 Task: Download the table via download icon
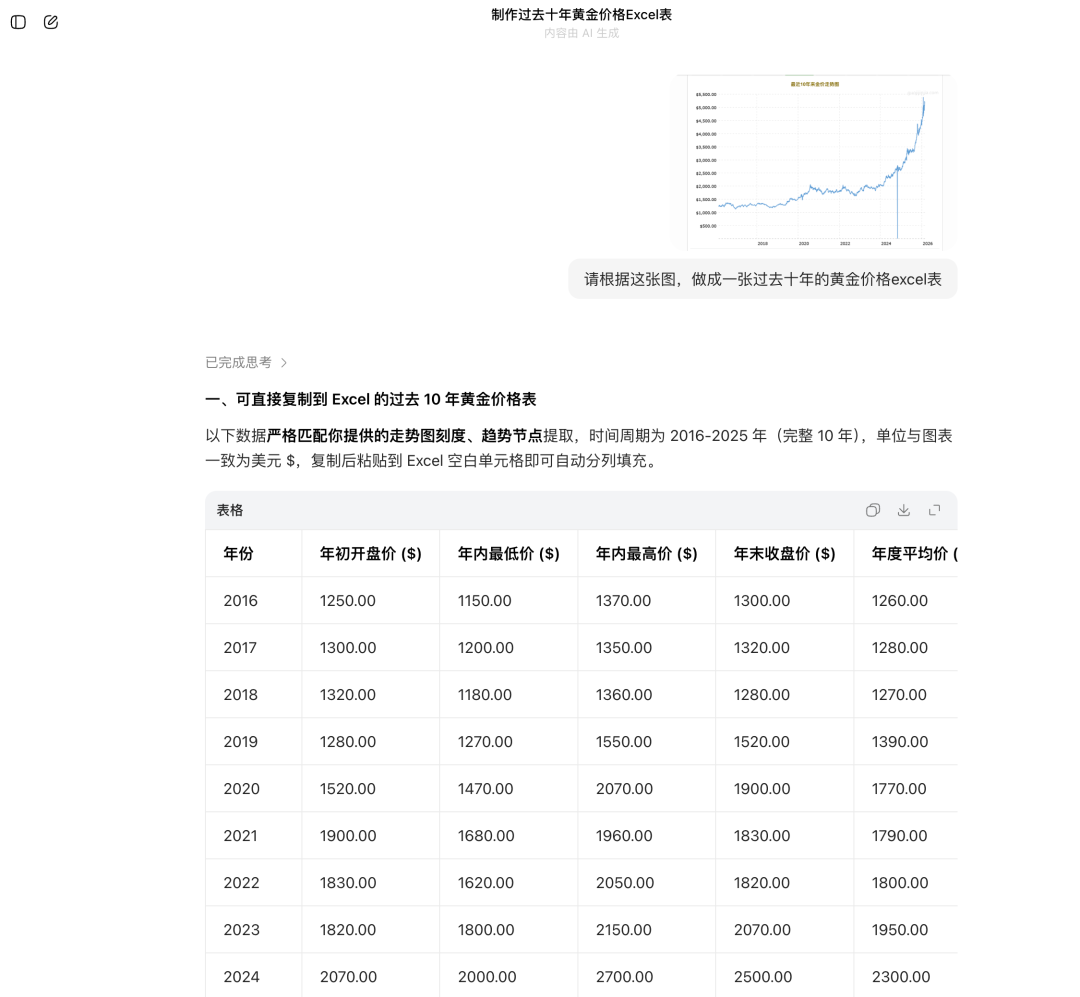903,510
